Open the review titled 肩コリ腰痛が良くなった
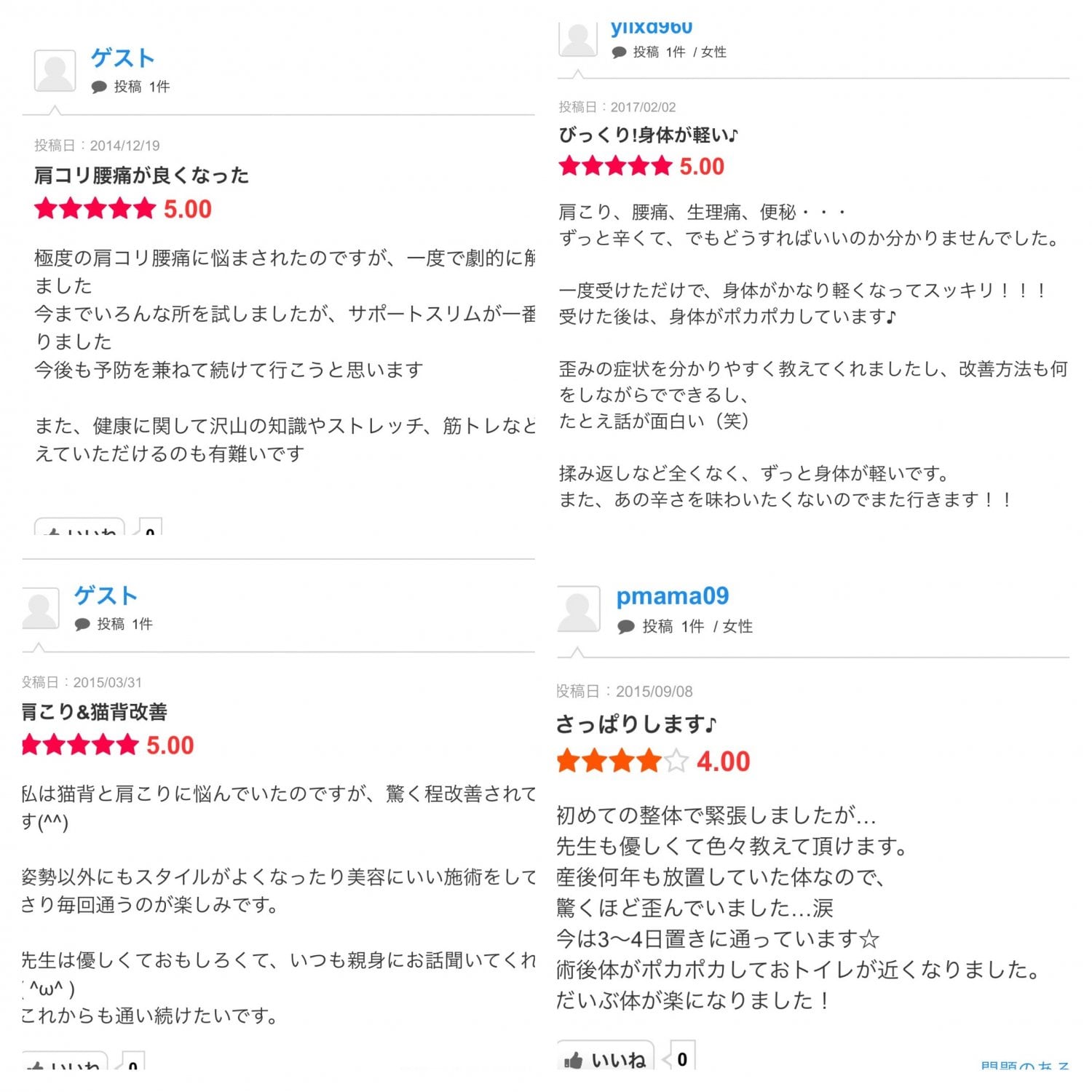 pyautogui.click(x=142, y=175)
